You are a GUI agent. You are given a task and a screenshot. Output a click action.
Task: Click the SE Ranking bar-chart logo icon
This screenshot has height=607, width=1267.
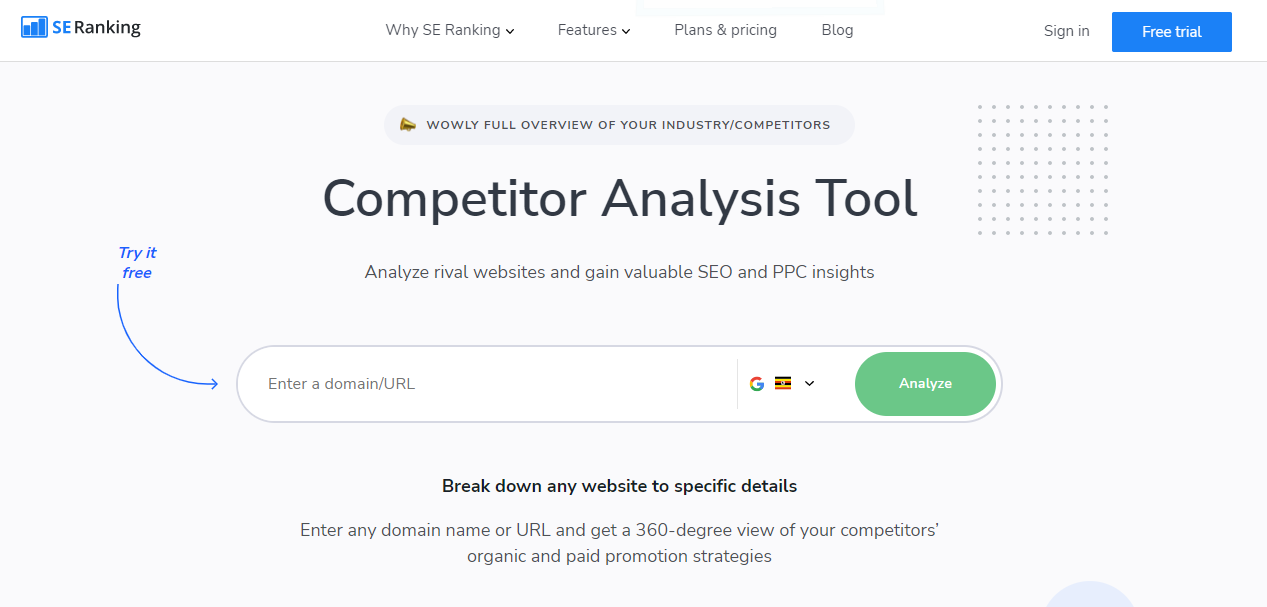34,28
